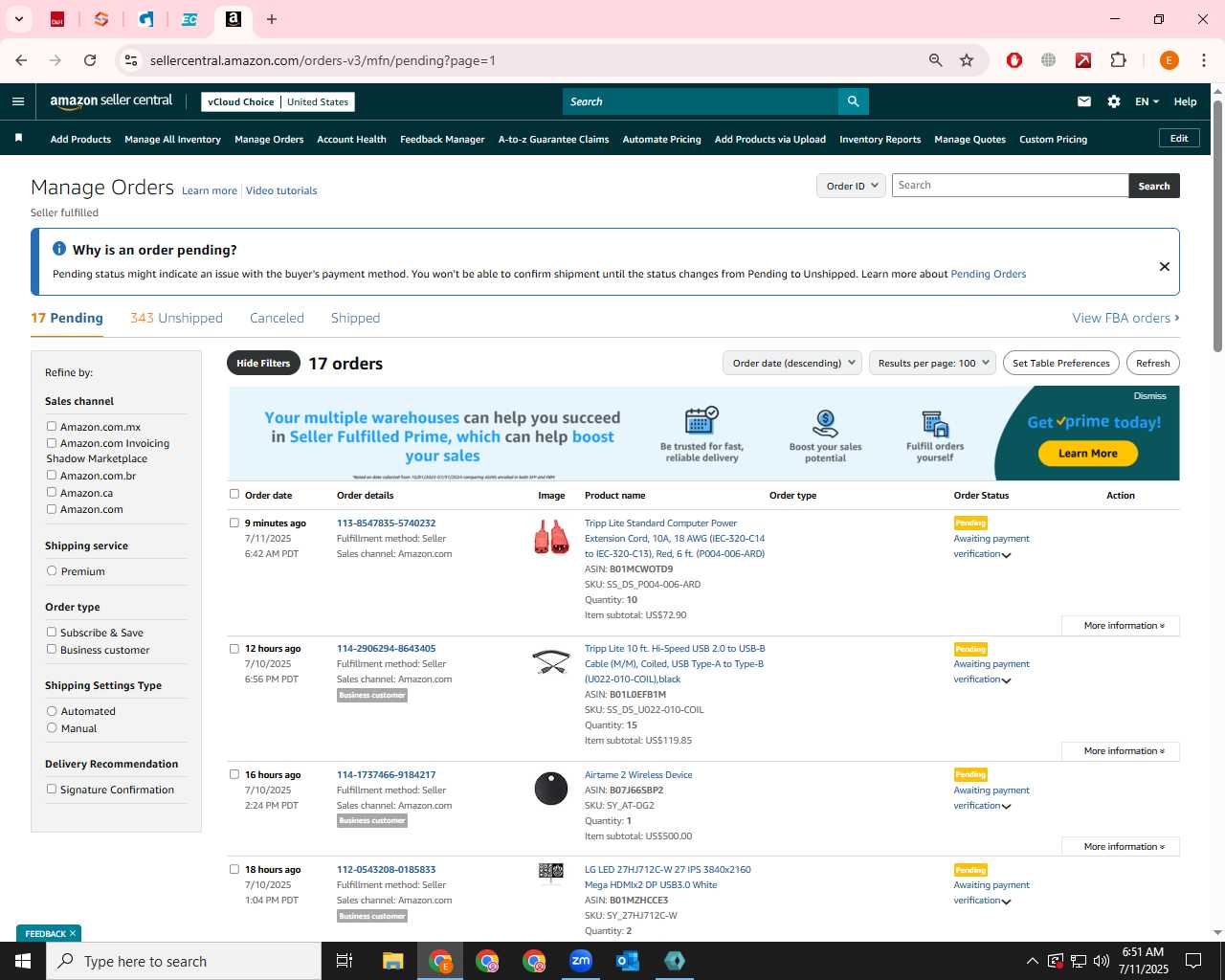
Task: Open the Results per page dropdown
Action: click(932, 363)
